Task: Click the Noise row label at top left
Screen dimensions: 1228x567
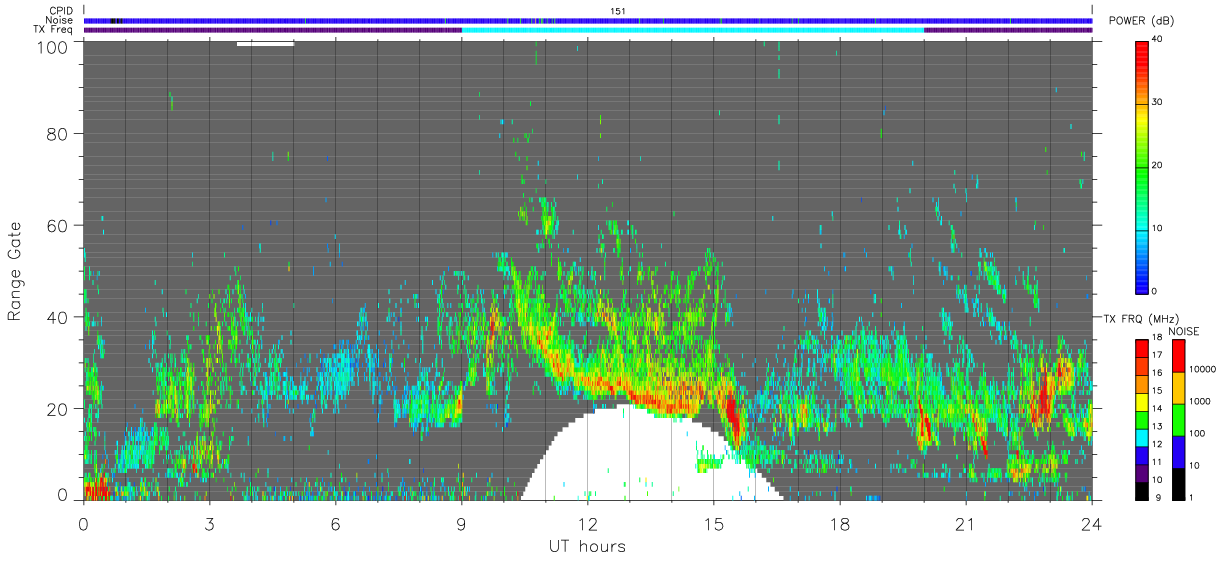Action: [59, 20]
